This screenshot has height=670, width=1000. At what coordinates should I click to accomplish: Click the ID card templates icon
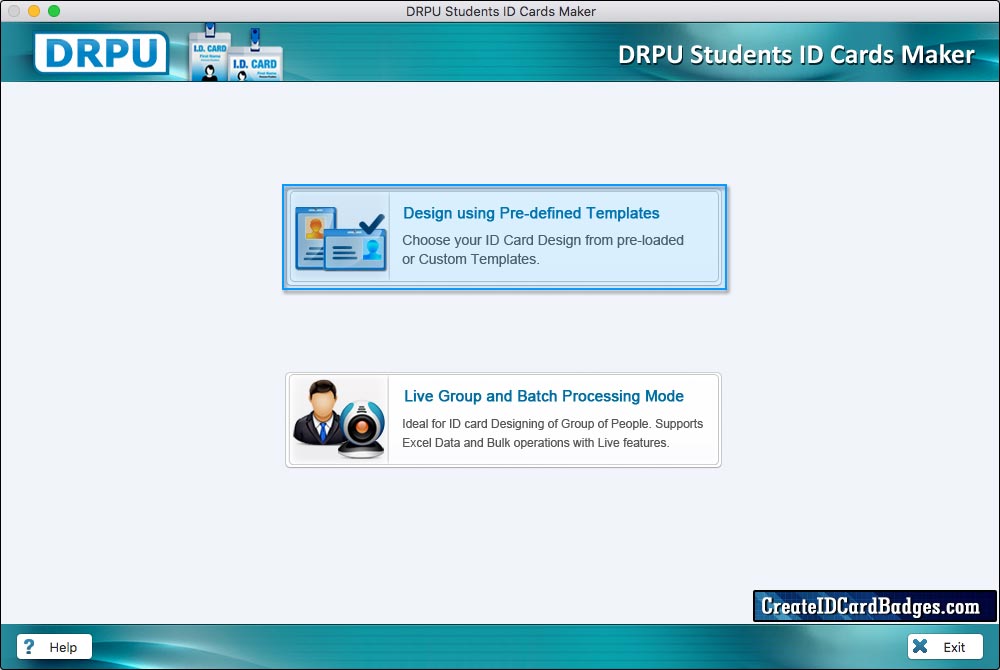341,238
